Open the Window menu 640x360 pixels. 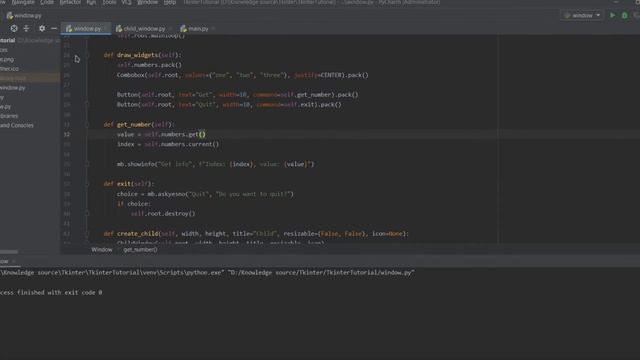coord(147,2)
